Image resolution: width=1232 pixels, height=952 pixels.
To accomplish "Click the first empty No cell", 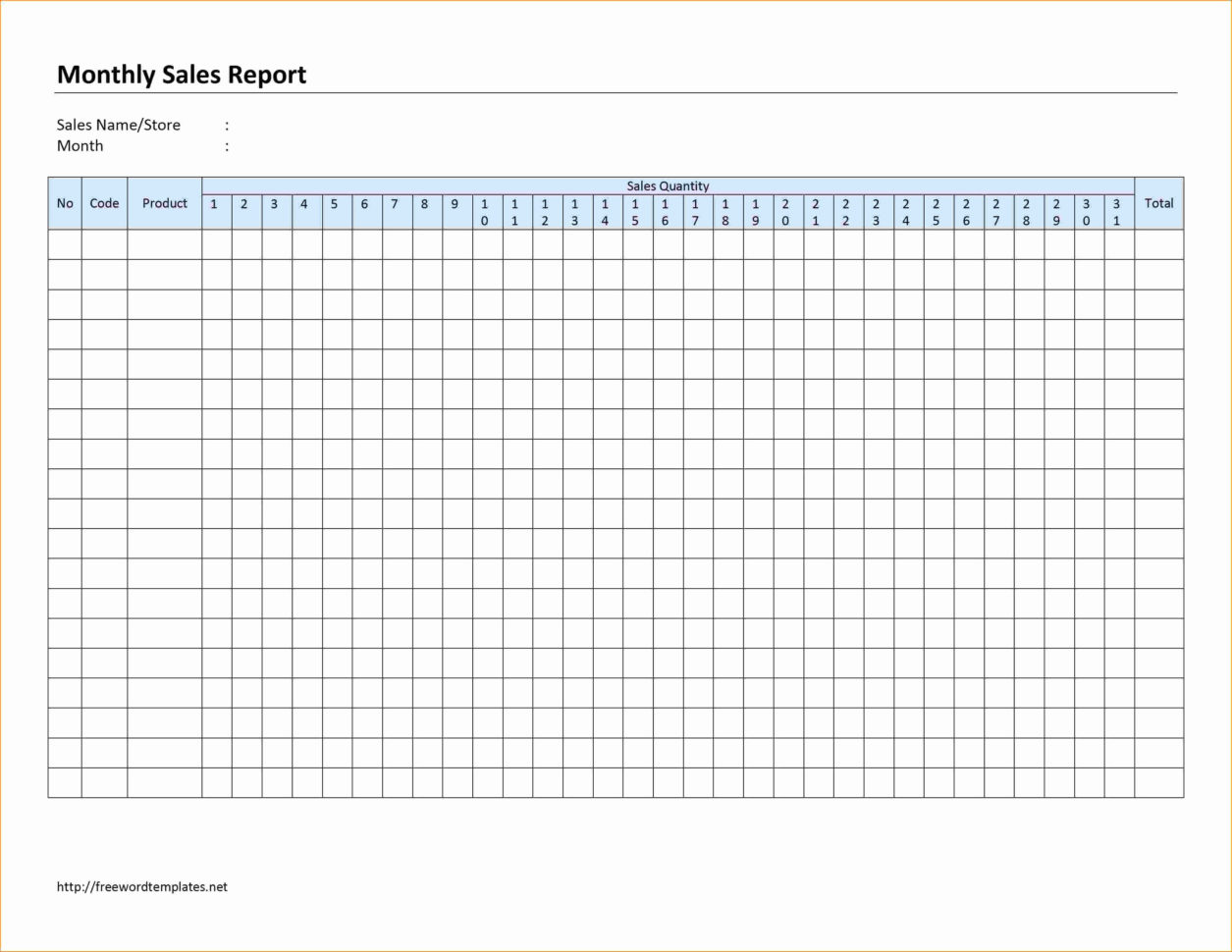I will coord(65,244).
